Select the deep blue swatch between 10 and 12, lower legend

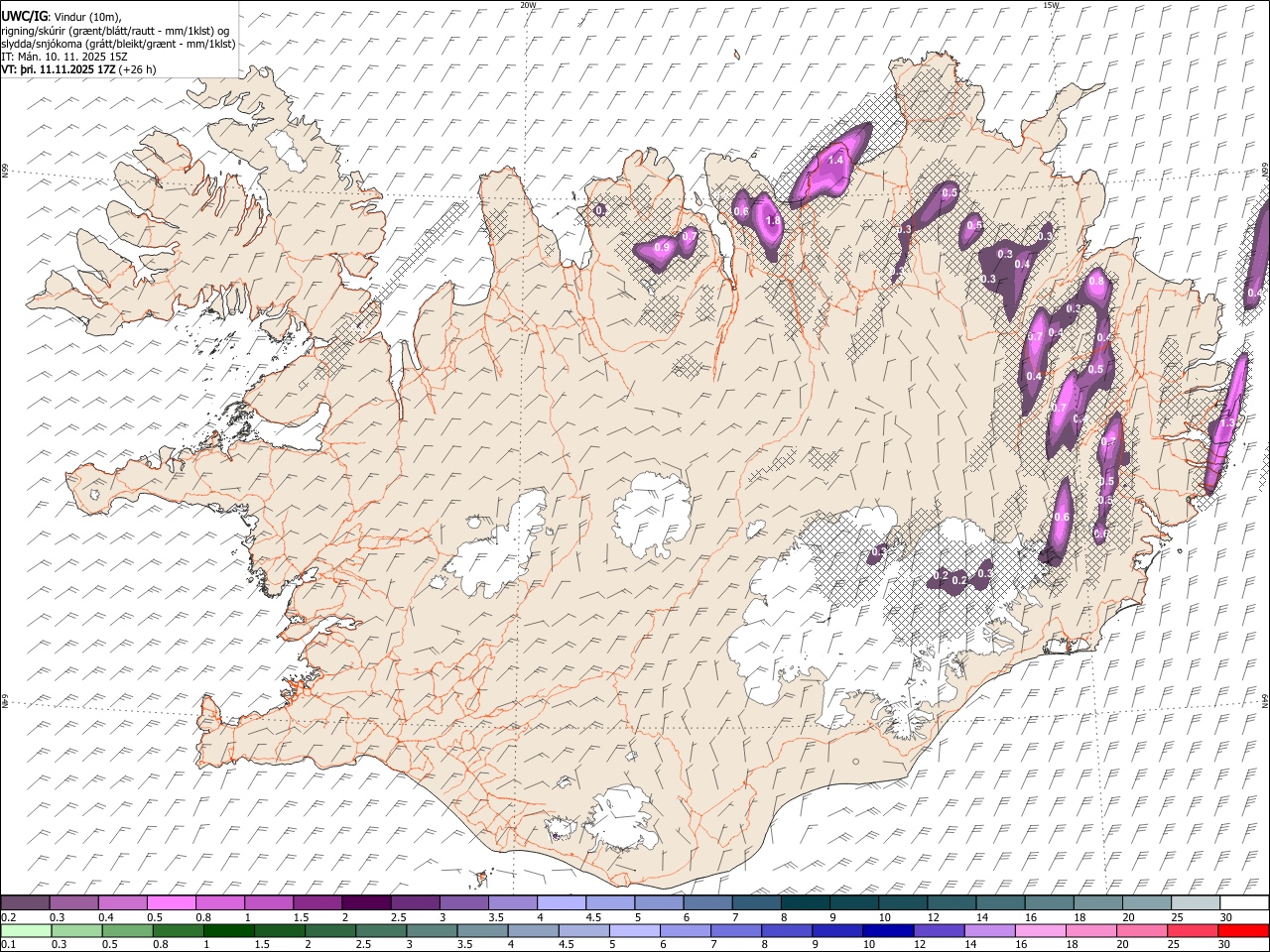point(888,930)
